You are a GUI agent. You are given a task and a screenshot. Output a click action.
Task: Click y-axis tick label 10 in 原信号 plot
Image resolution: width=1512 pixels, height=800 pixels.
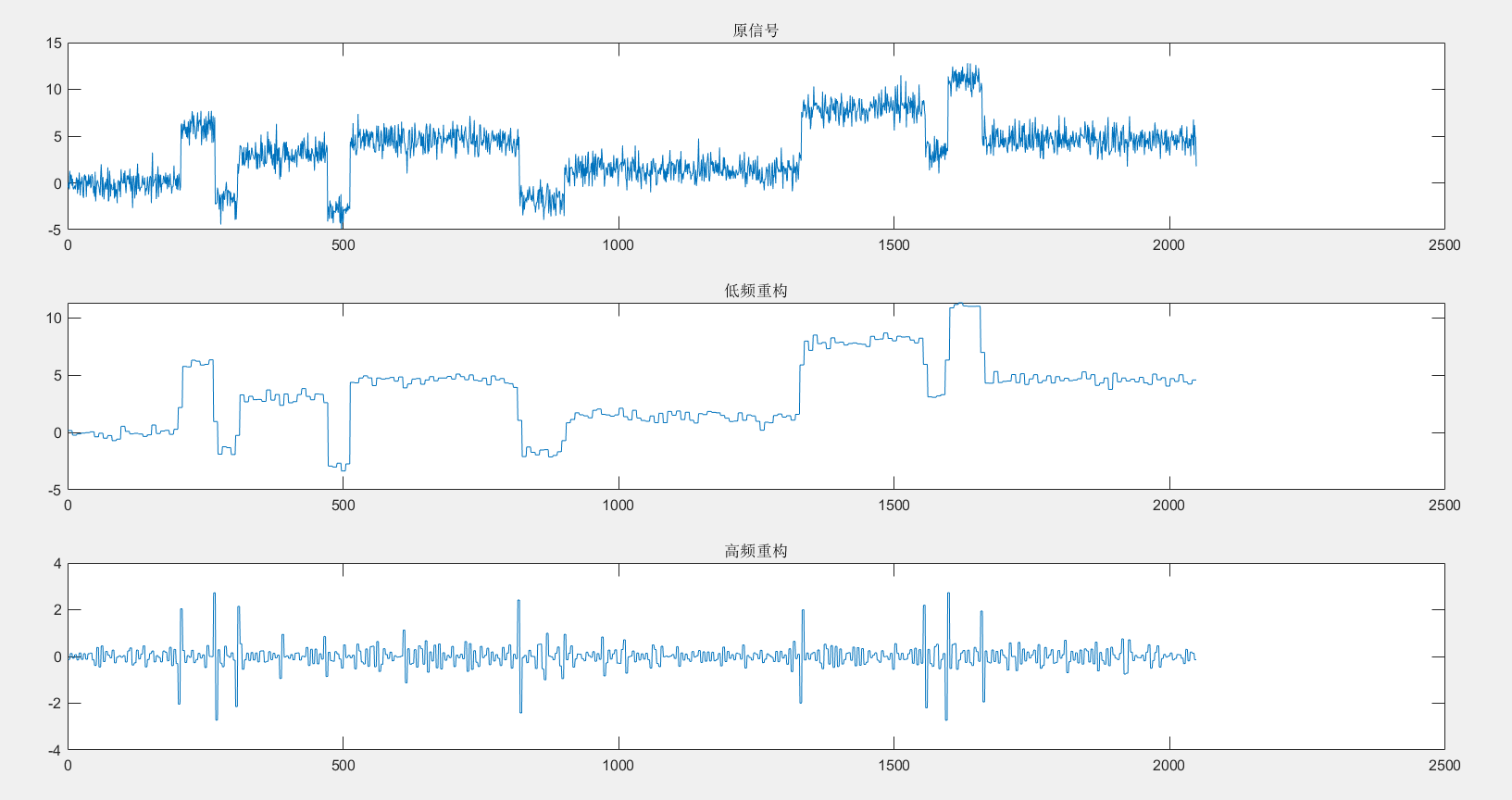pos(54,90)
